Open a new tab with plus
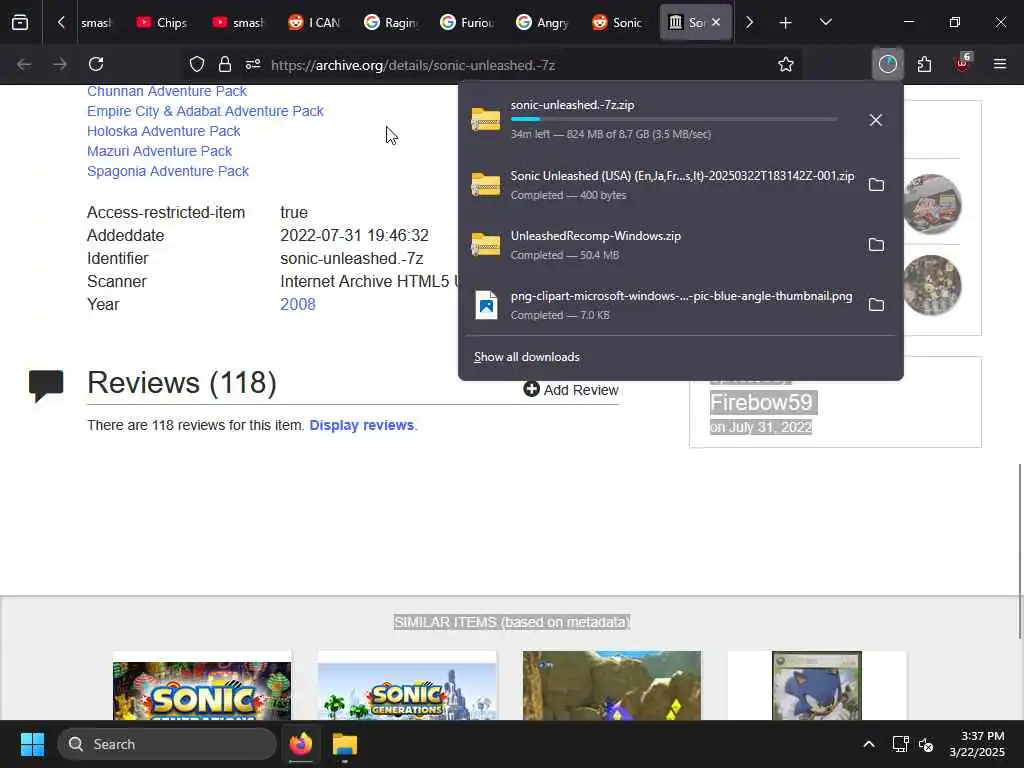This screenshot has width=1024, height=768. point(786,23)
